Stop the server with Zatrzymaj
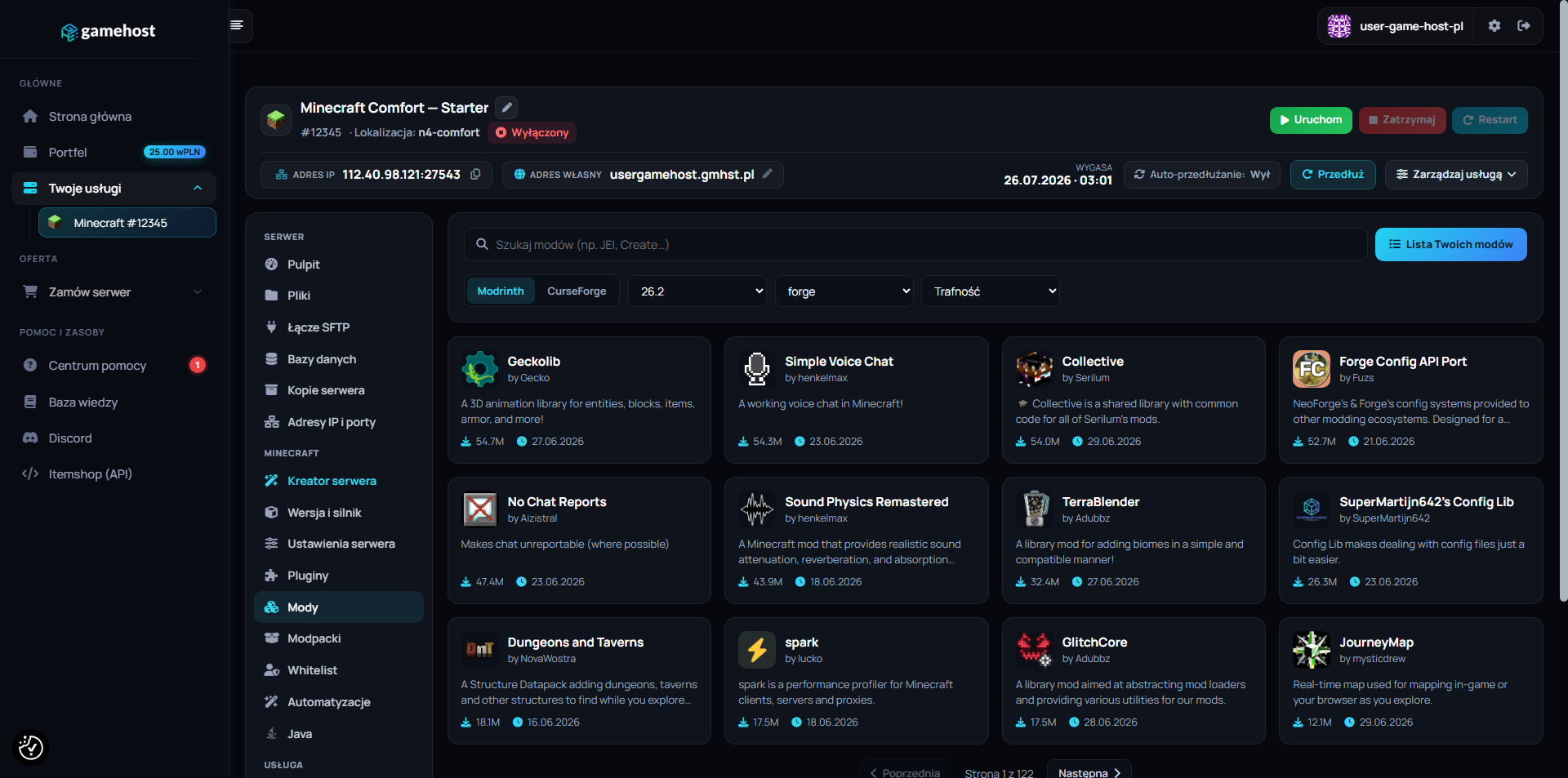The image size is (1568, 778). [1402, 120]
